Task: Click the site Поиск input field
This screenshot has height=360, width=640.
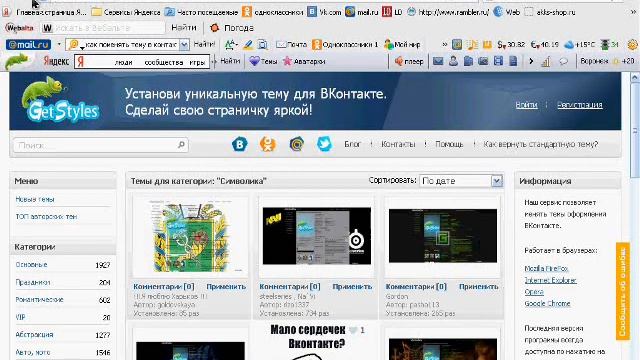Action: (100, 145)
